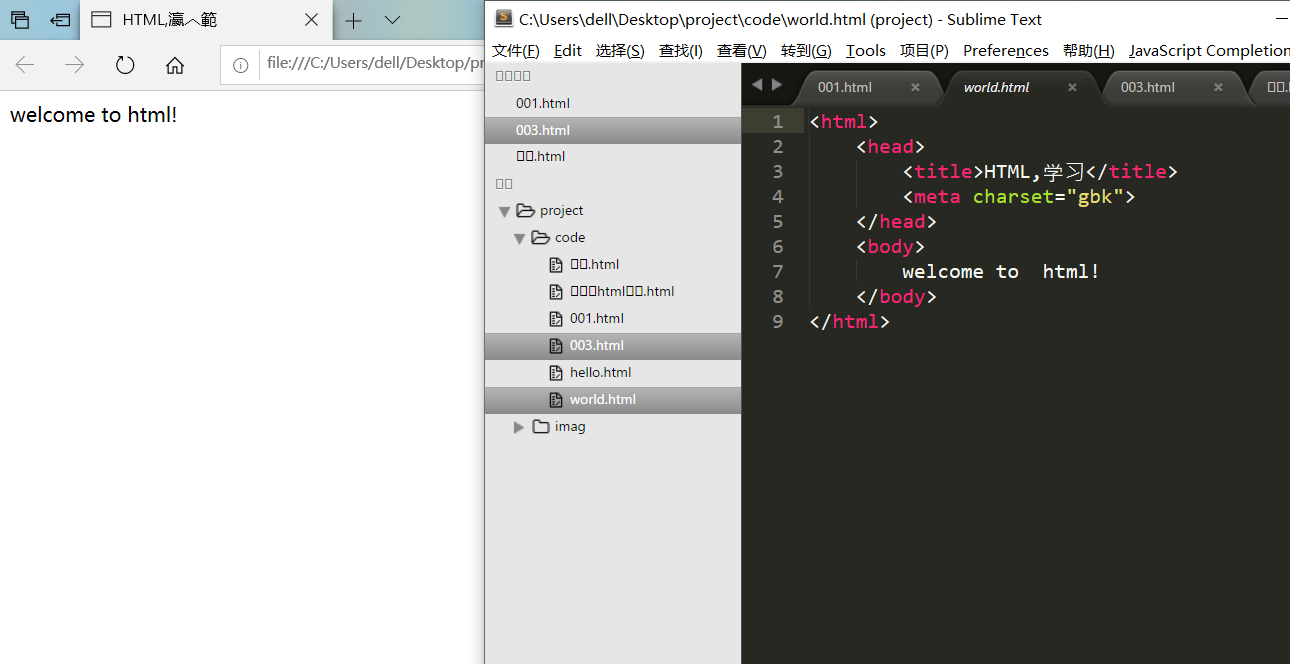Screen dimensions: 1290x664
Task: Open the 查看(V) menu
Action: pos(742,51)
